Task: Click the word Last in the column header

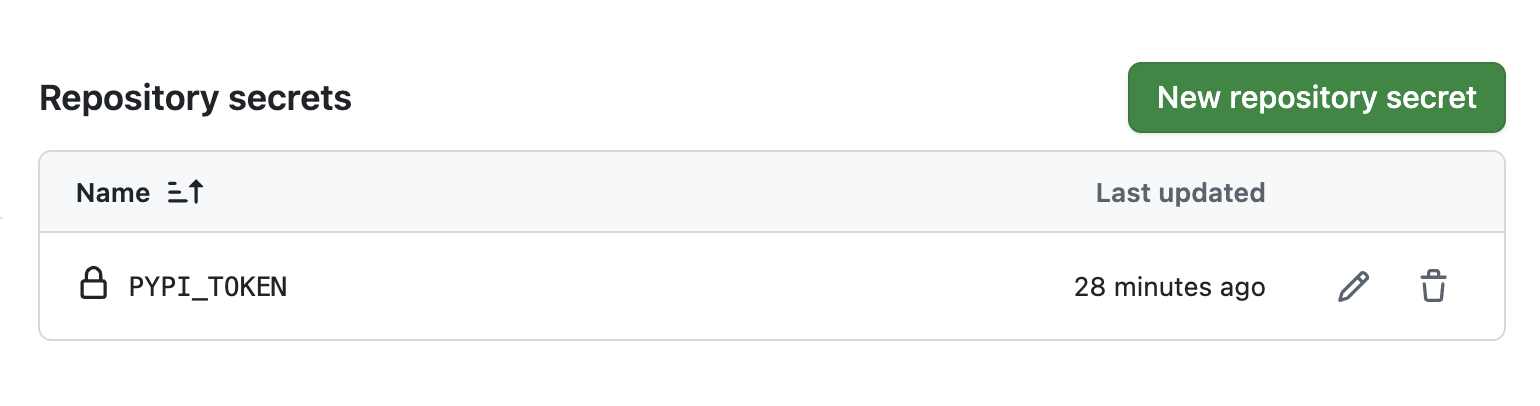Action: (1117, 192)
